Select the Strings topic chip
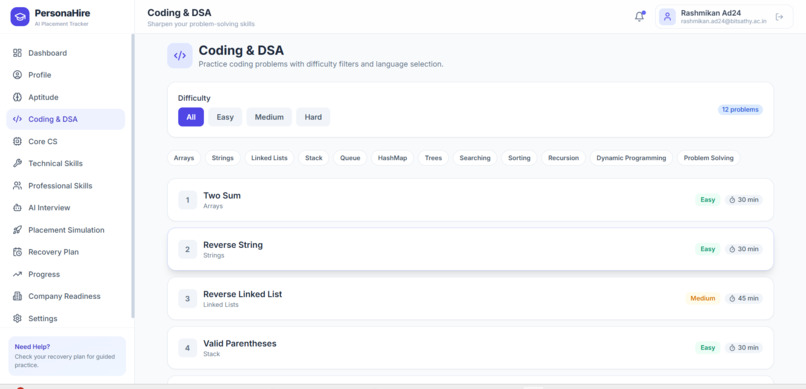The width and height of the screenshot is (806, 389). click(x=223, y=158)
